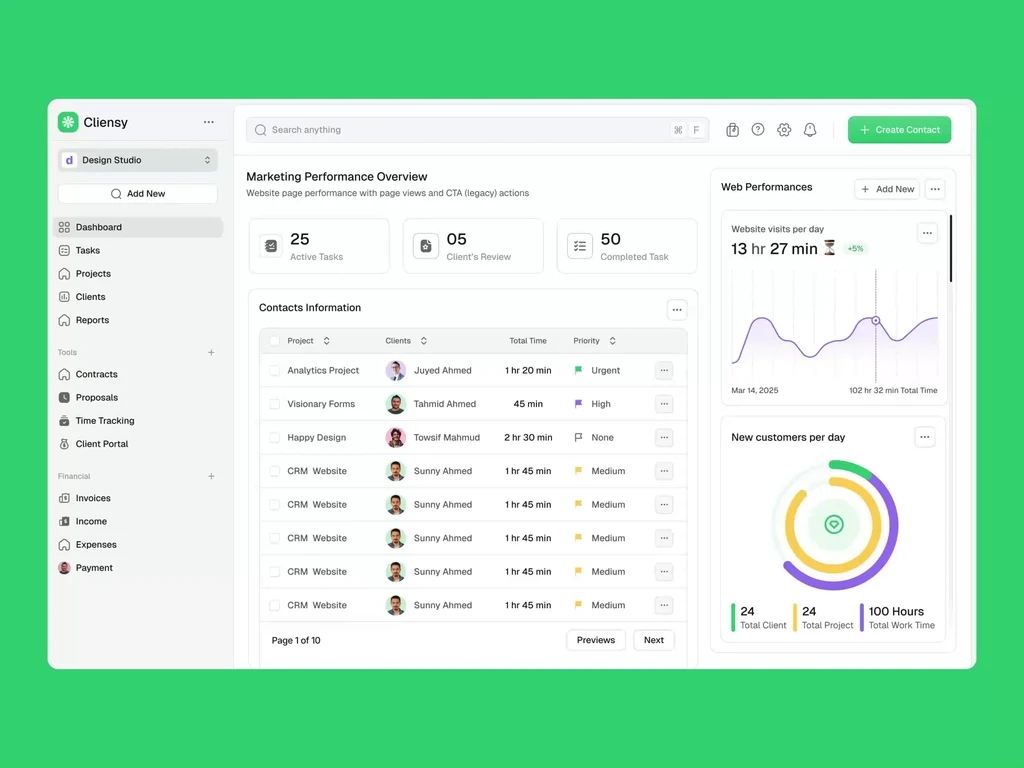
Task: Check the Analytics Project row checkbox
Action: (x=275, y=370)
